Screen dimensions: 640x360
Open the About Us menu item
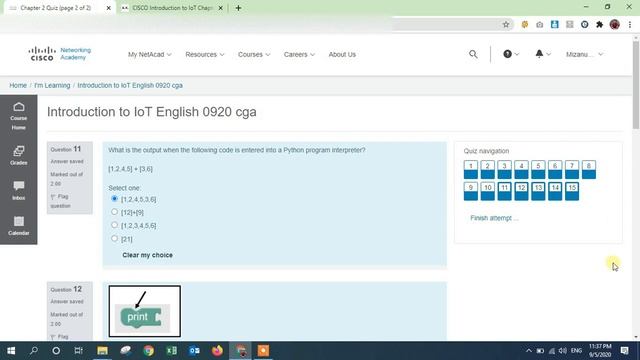pos(342,54)
